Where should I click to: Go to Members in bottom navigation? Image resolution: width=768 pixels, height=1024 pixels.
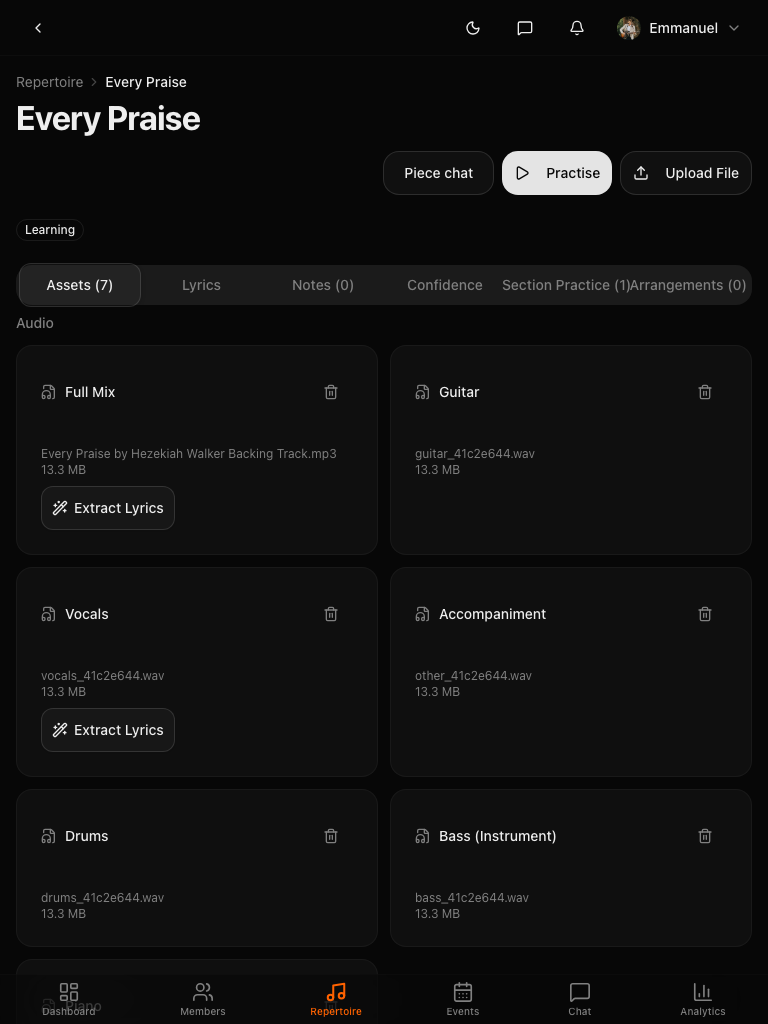[x=203, y=998]
